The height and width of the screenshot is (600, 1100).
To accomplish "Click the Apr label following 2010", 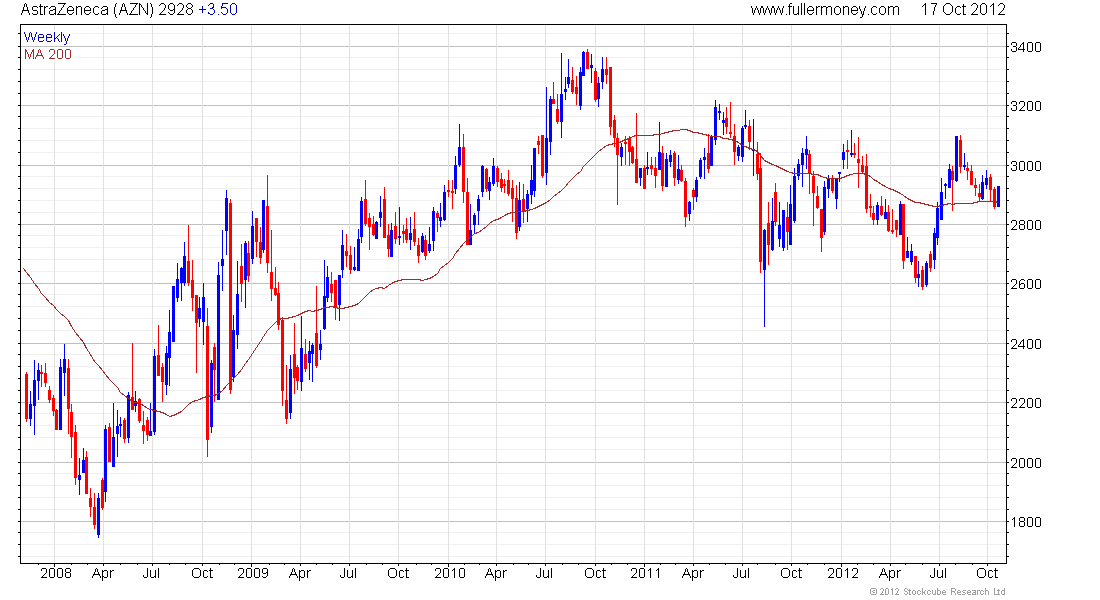I will click(x=496, y=573).
